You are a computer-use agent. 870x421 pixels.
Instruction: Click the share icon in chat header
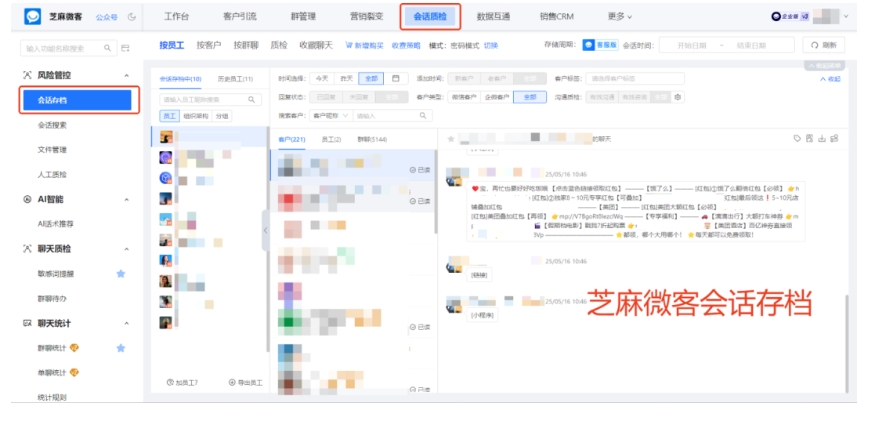pyautogui.click(x=834, y=139)
